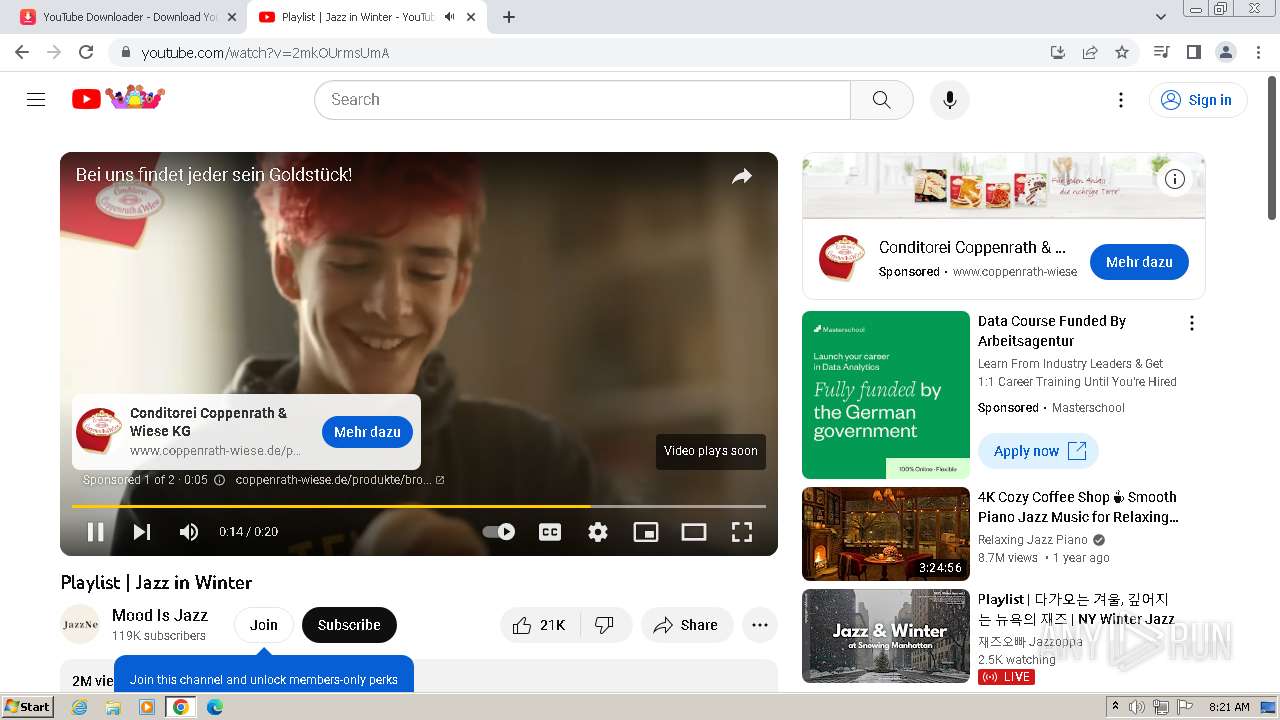Screen dimensions: 1280x720
Task: Dislike this video
Action: [x=604, y=625]
